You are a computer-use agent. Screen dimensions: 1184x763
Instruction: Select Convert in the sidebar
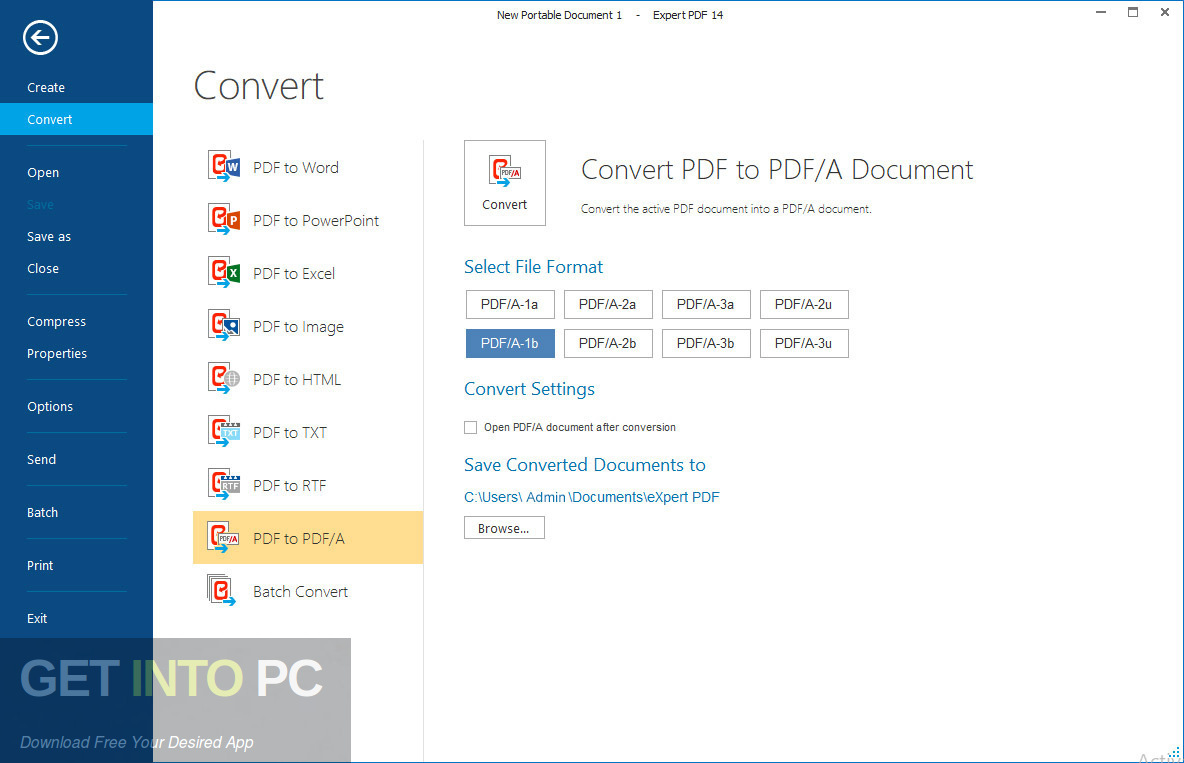click(76, 119)
